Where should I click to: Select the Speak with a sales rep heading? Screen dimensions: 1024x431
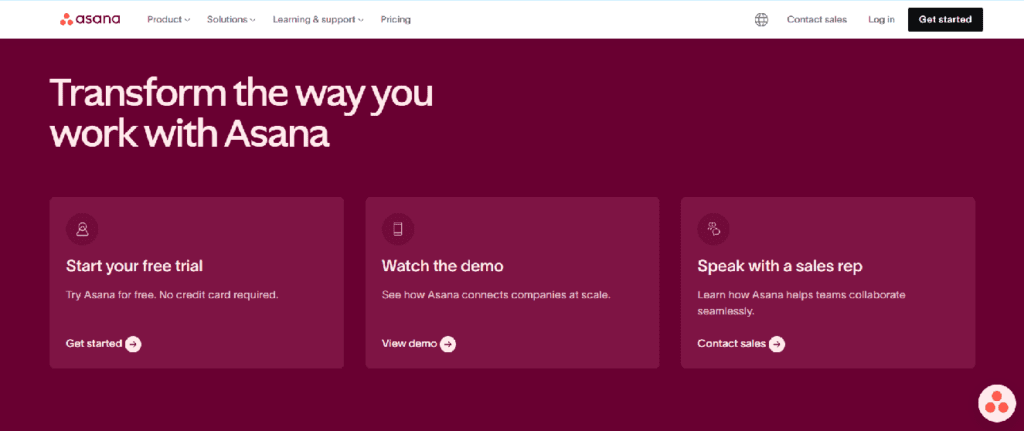[x=779, y=266]
